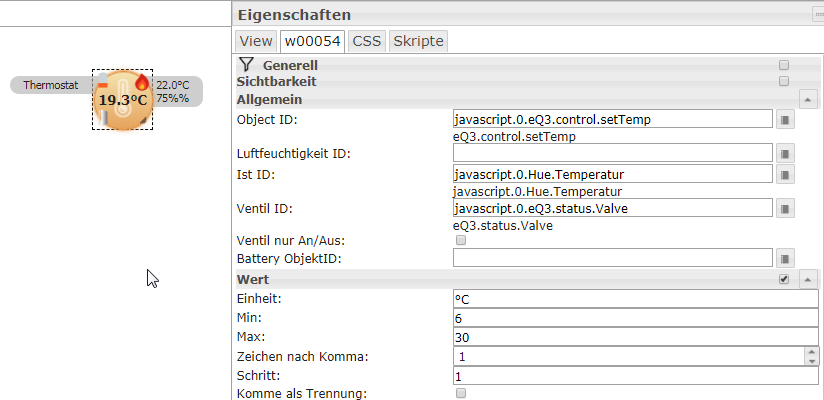
Task: Open object browser for Object ID field
Action: [x=785, y=120]
